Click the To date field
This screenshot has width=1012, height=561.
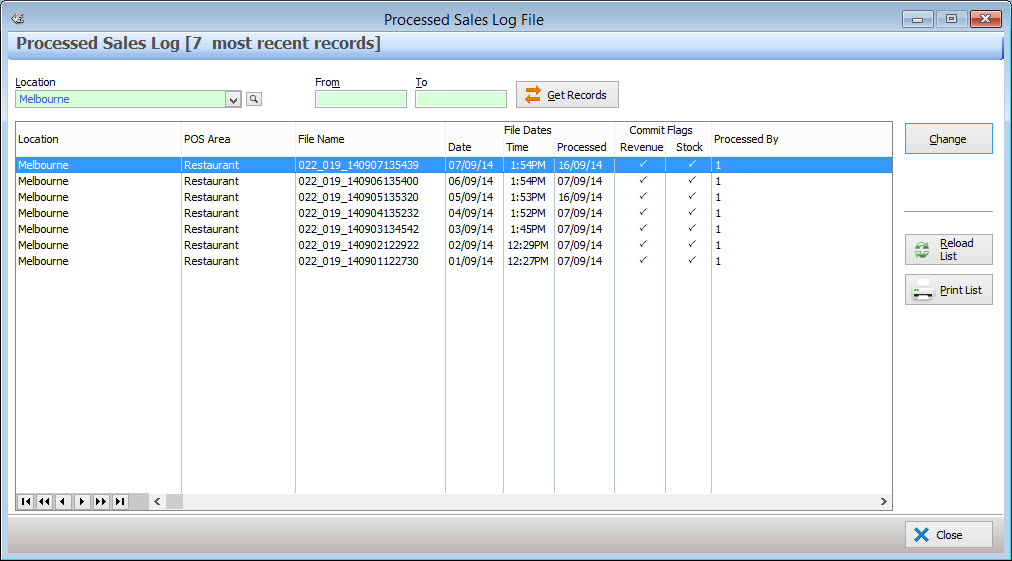pos(461,99)
